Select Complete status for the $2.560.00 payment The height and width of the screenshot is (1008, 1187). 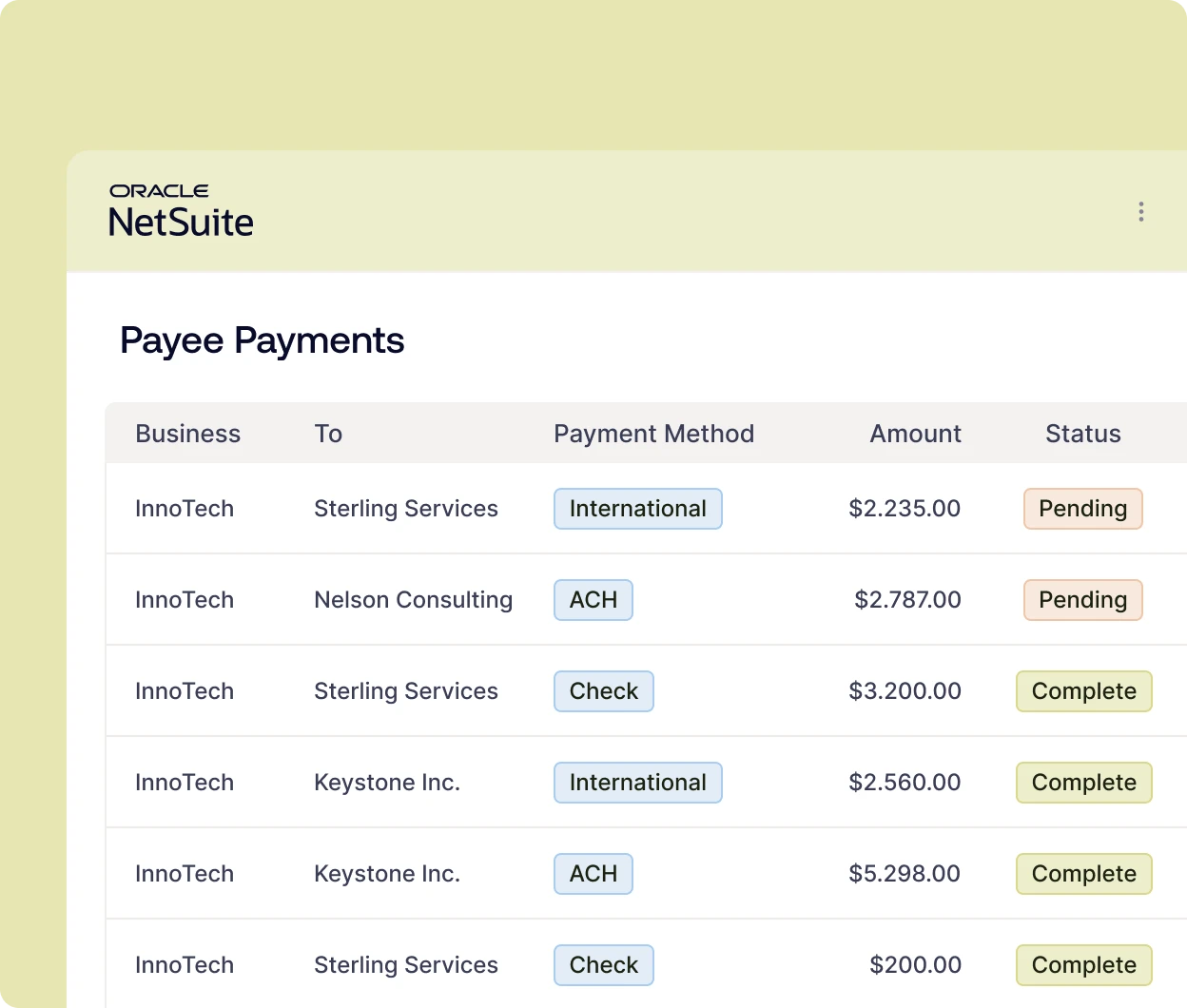(1083, 783)
